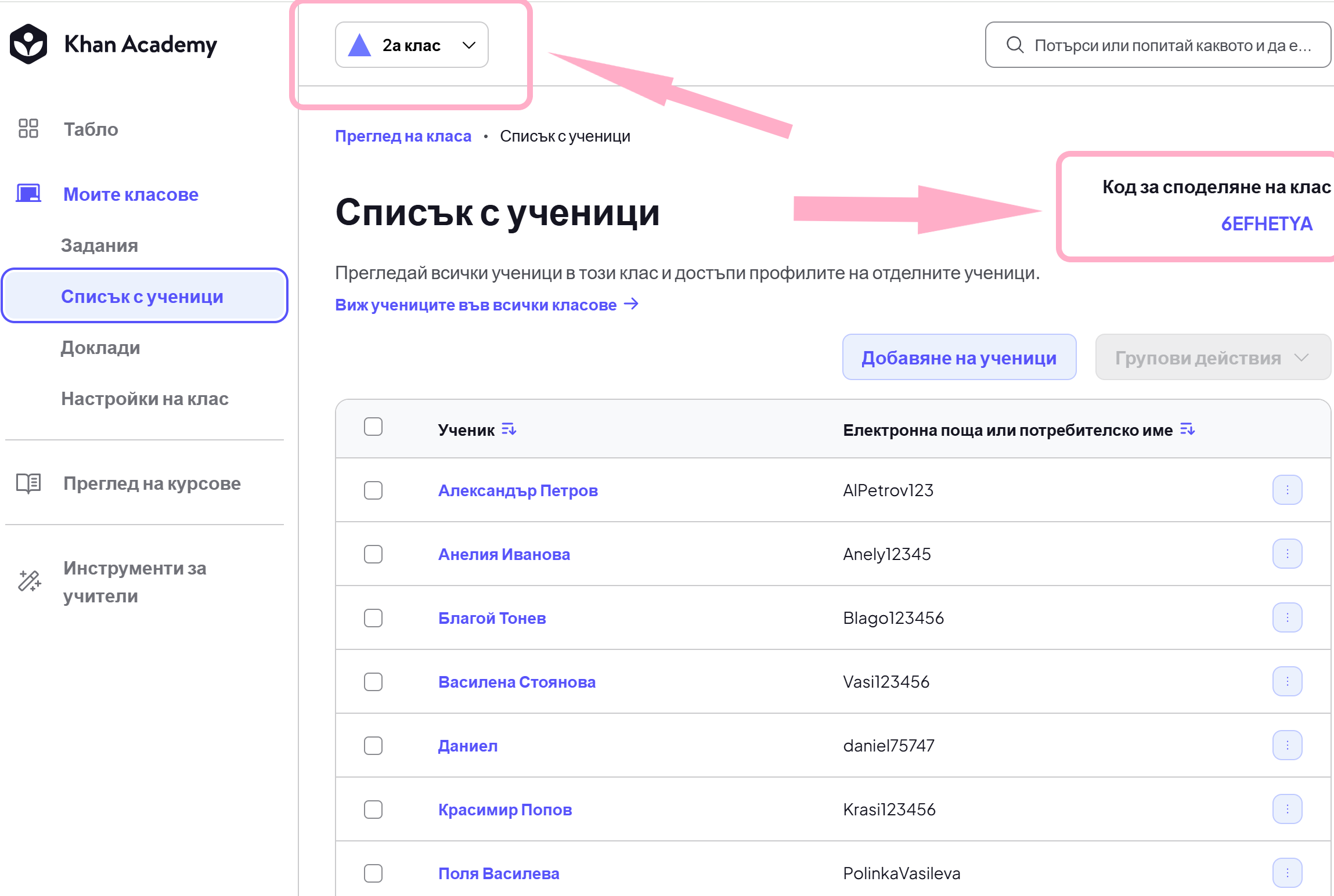This screenshot has height=896, width=1334.
Task: Open the Групови действия dropdown
Action: [x=1213, y=357]
